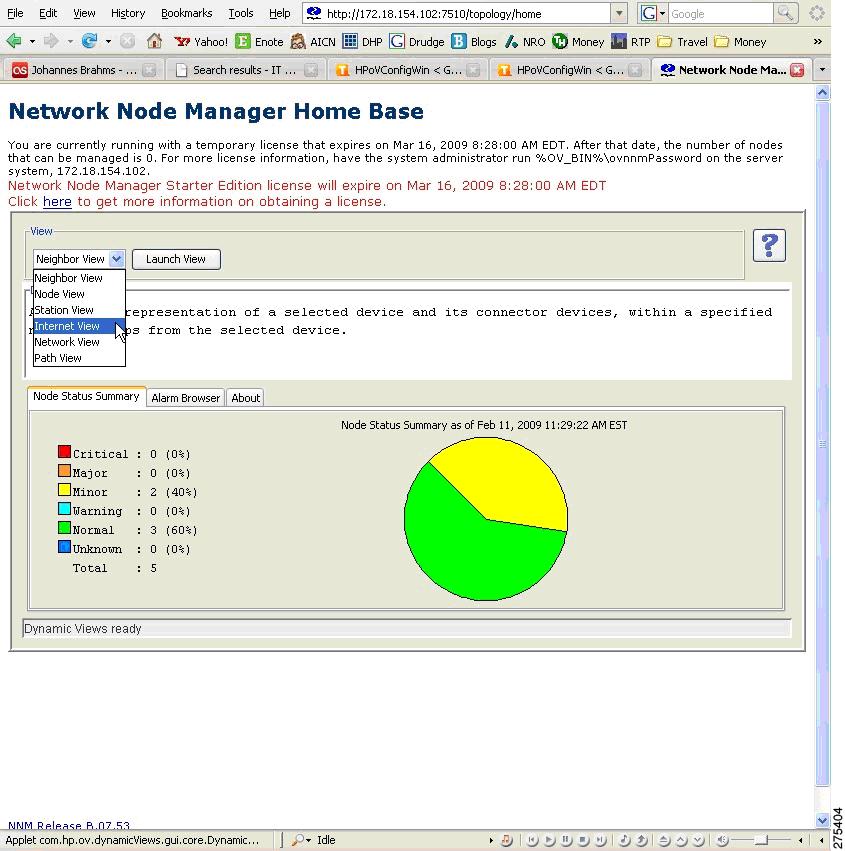
Task: Select Neighbor View in the dropdown list
Action: [x=79, y=278]
